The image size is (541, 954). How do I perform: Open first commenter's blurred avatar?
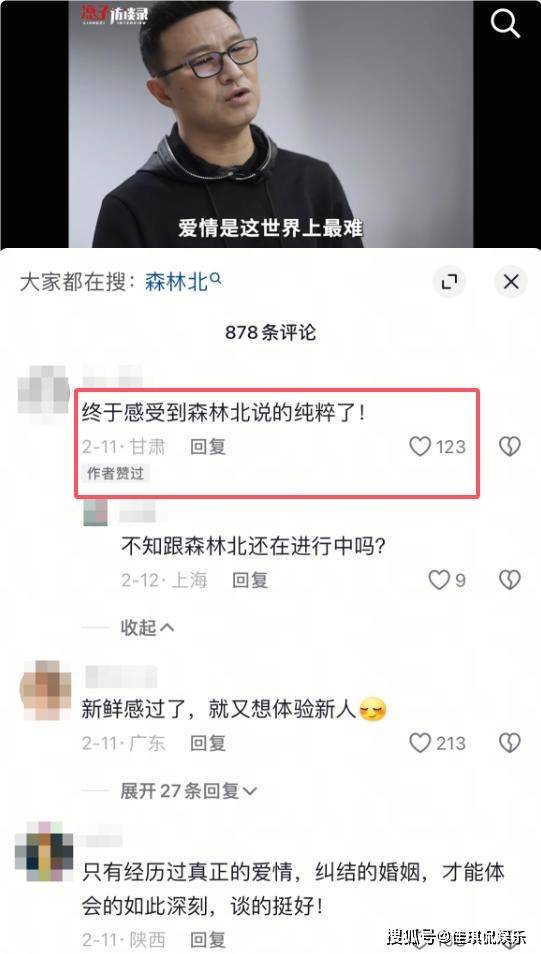coord(44,391)
